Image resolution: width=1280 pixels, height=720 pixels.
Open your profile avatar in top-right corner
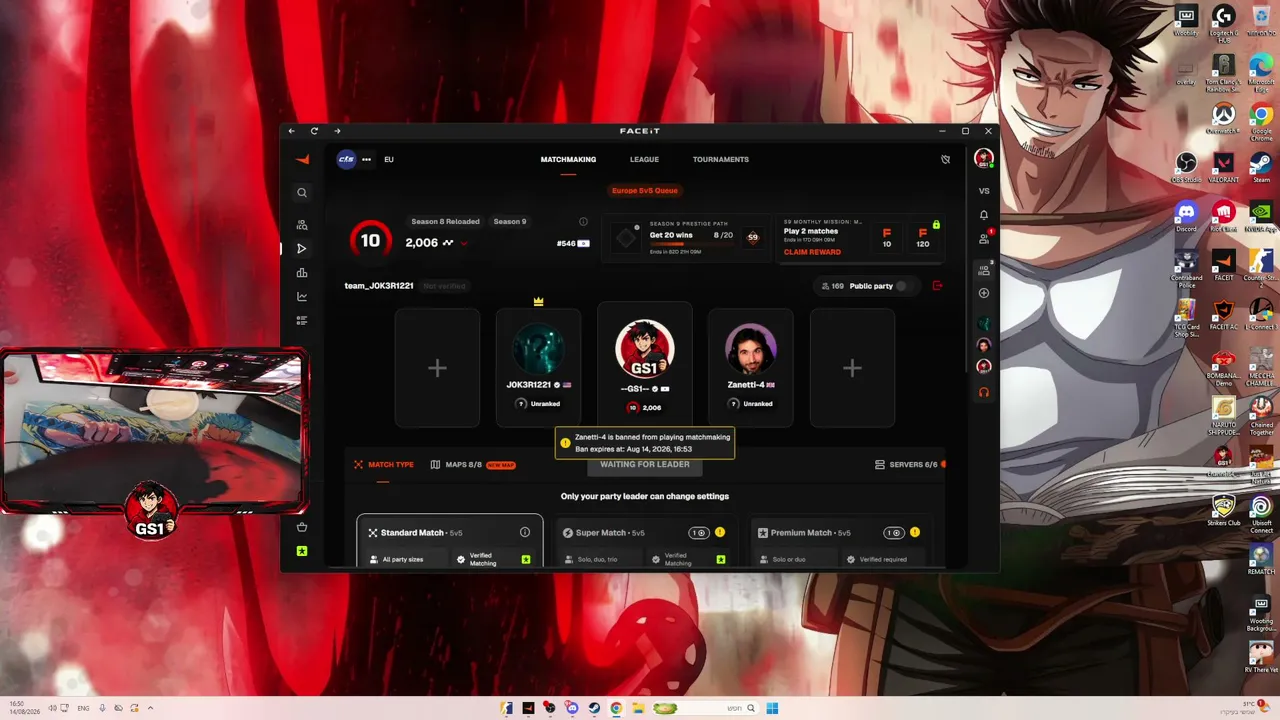tap(984, 159)
